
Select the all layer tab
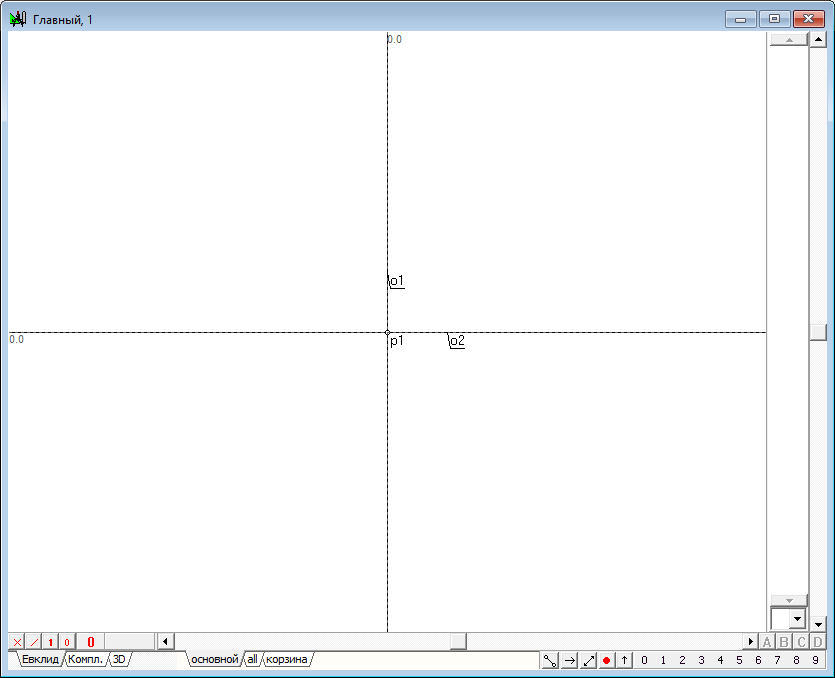[x=252, y=659]
